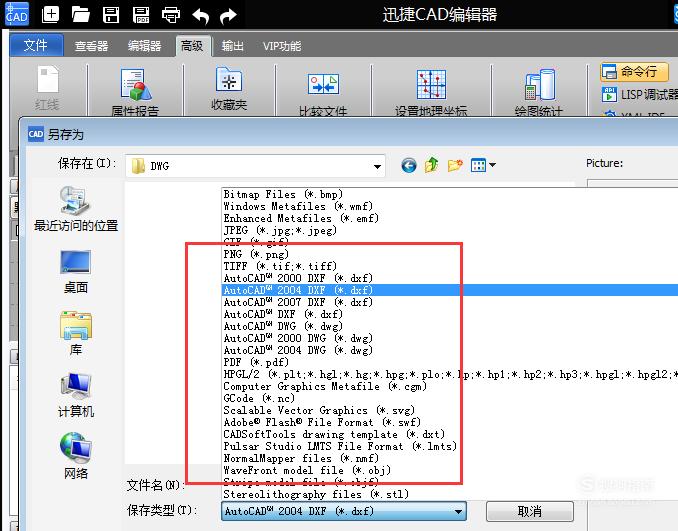Choose PNG (*.png) format
The image size is (678, 531).
point(256,254)
